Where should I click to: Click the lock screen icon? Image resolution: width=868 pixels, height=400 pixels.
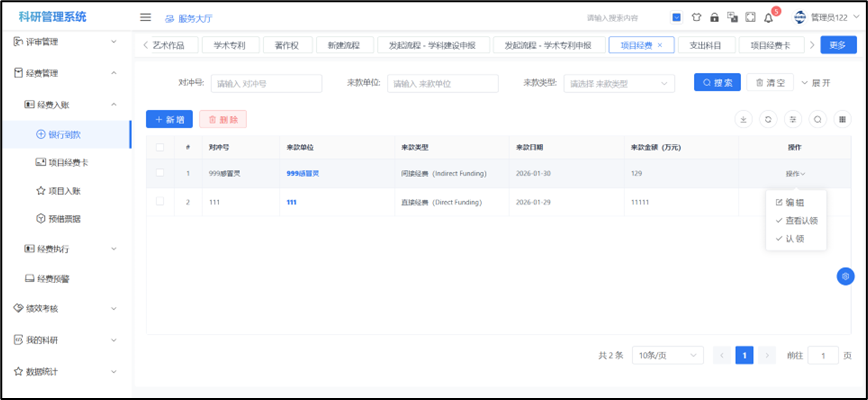[714, 17]
